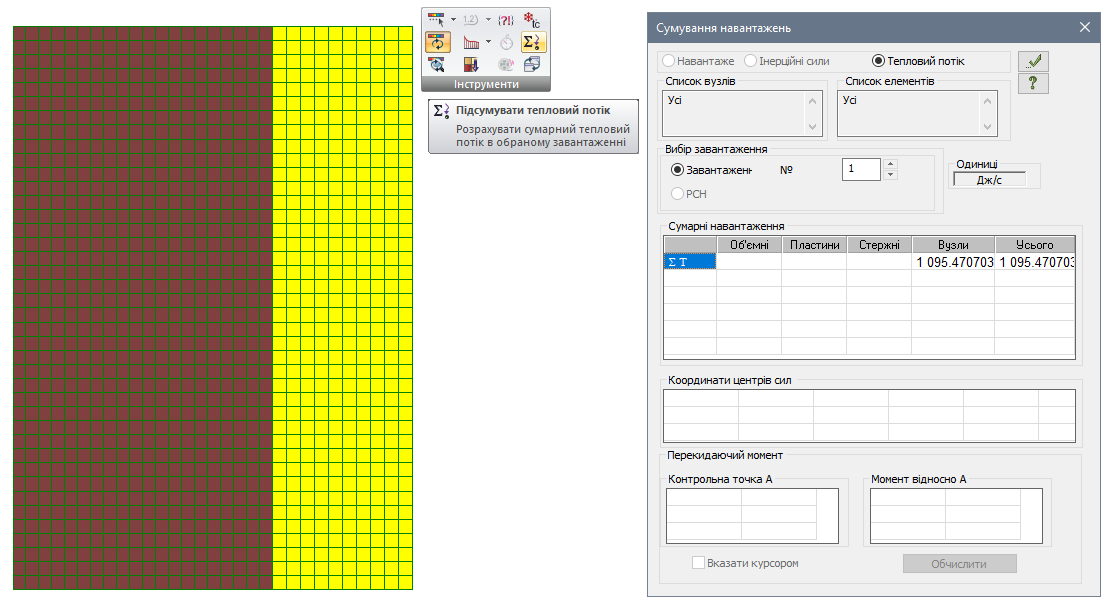Toggle the Вказати курсором checkbox

click(699, 563)
